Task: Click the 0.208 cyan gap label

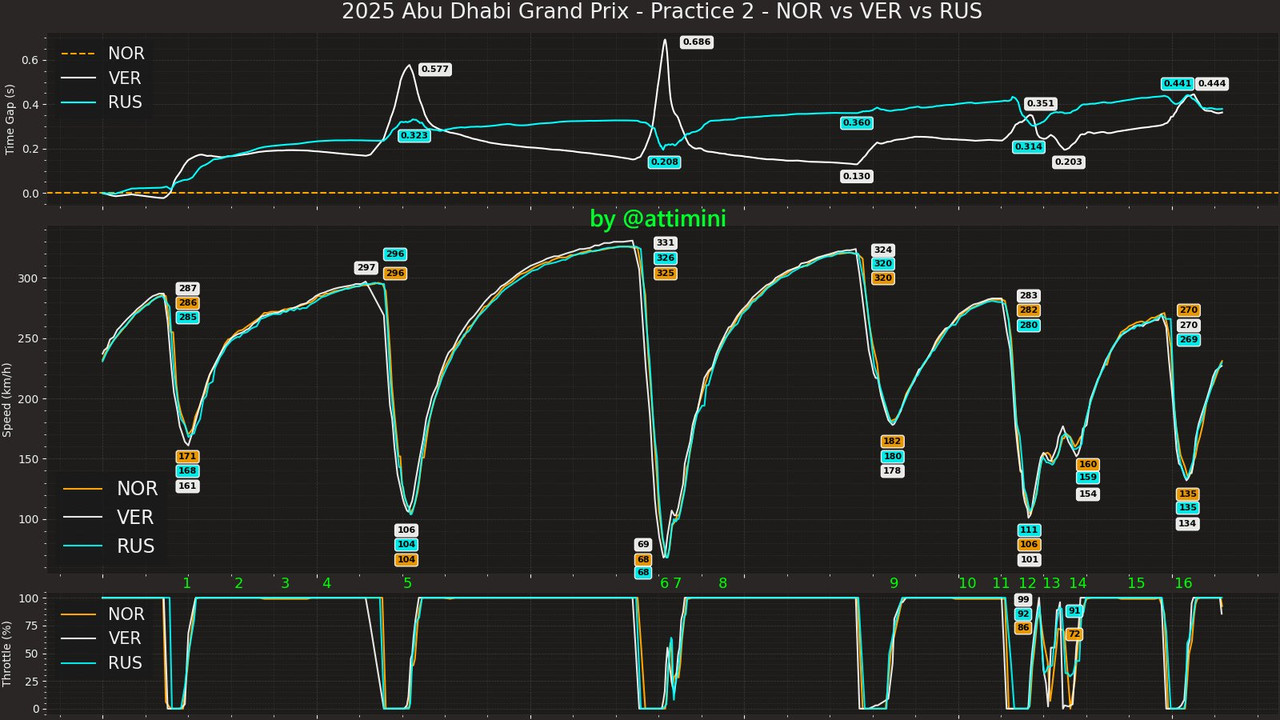Action: tap(664, 162)
